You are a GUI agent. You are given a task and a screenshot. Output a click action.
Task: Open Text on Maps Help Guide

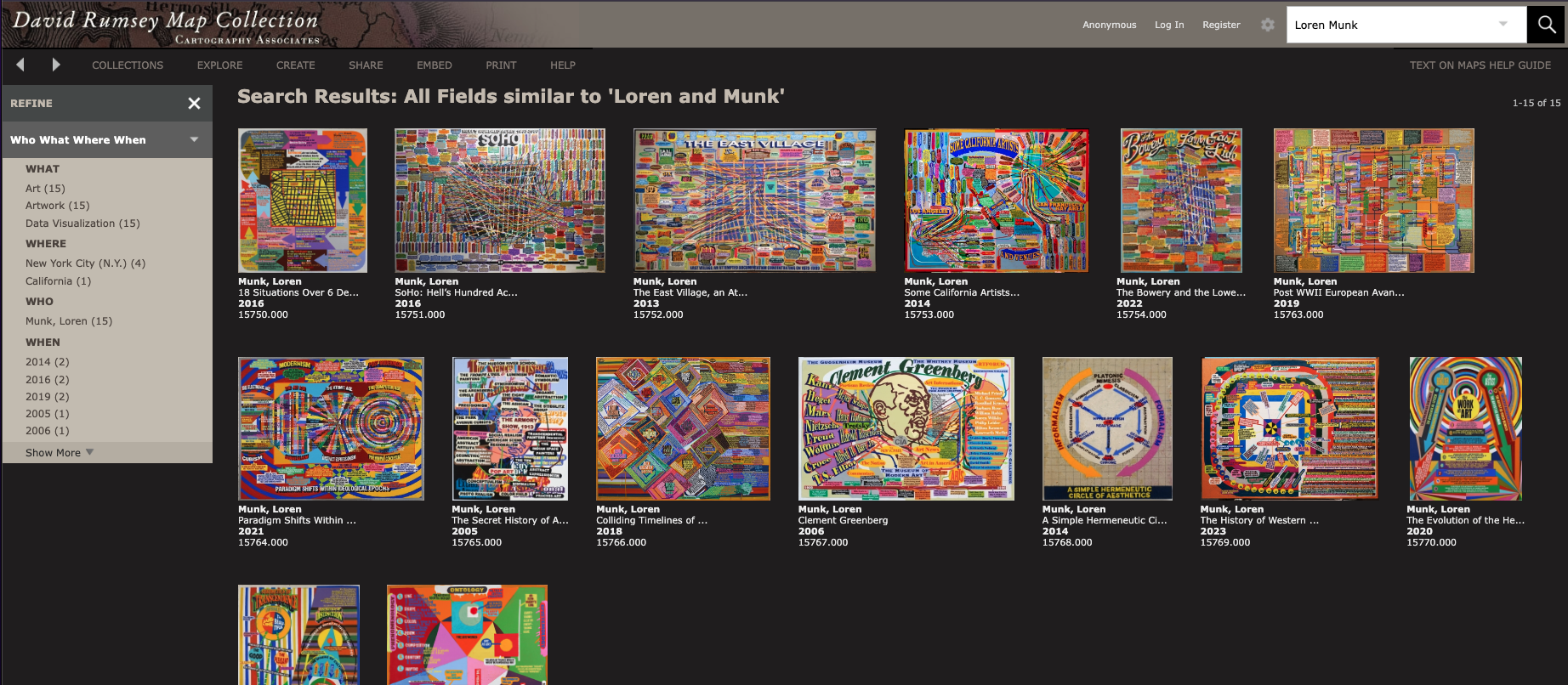1480,65
